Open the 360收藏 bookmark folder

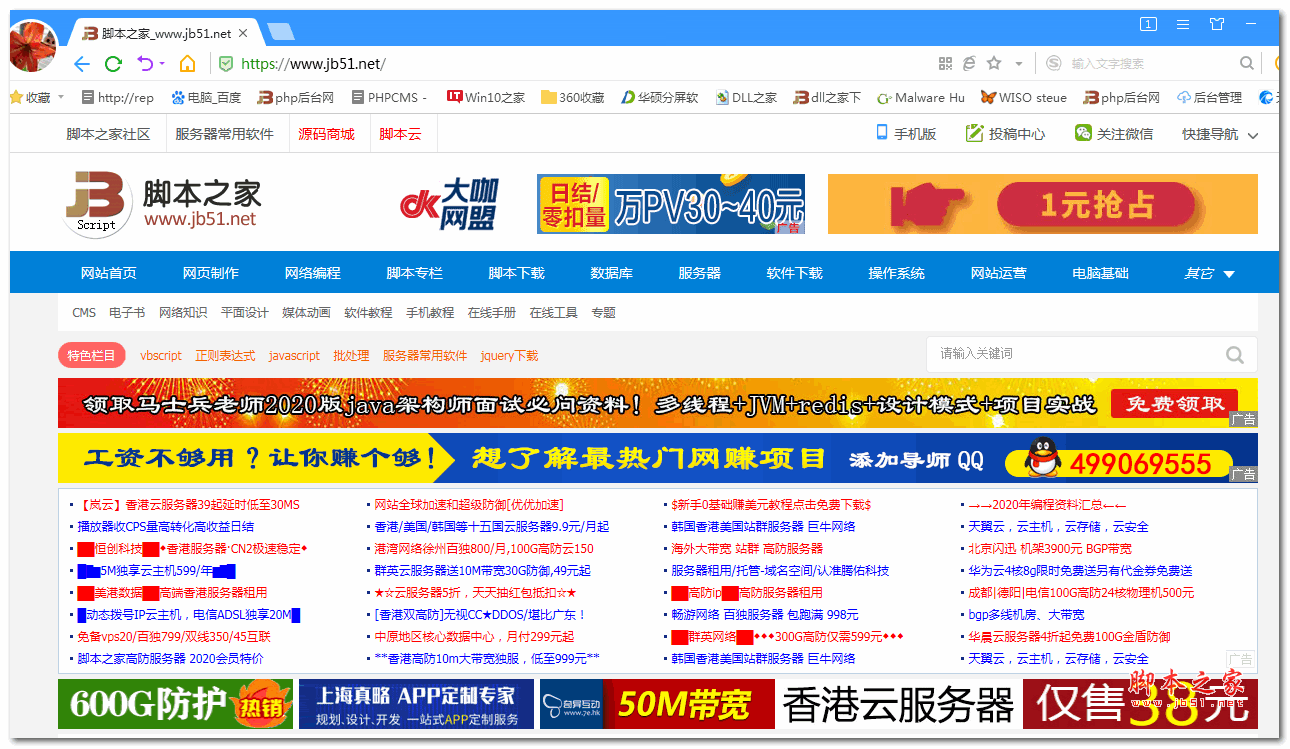coord(572,97)
